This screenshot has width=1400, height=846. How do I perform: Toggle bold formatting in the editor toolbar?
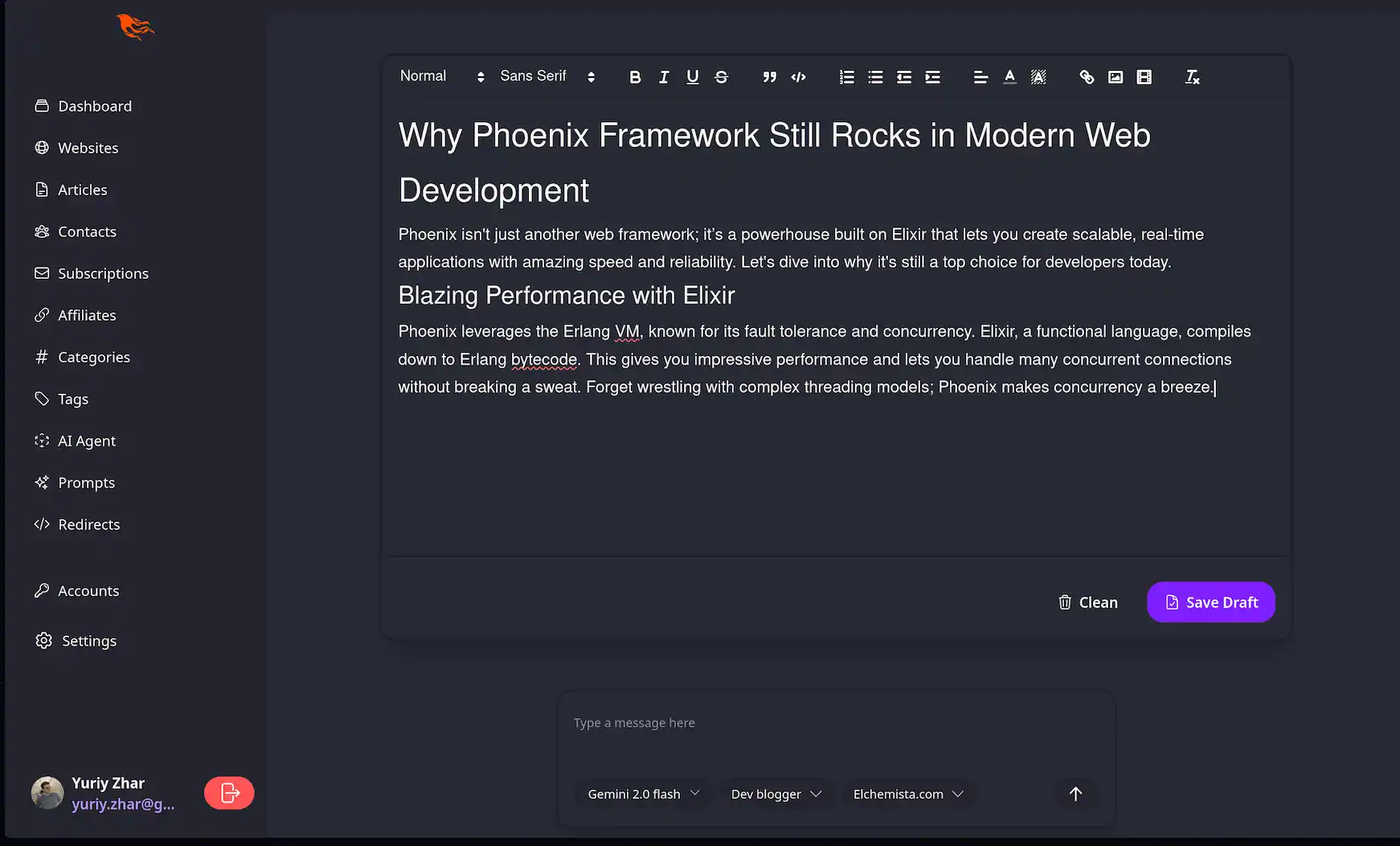pyautogui.click(x=635, y=76)
